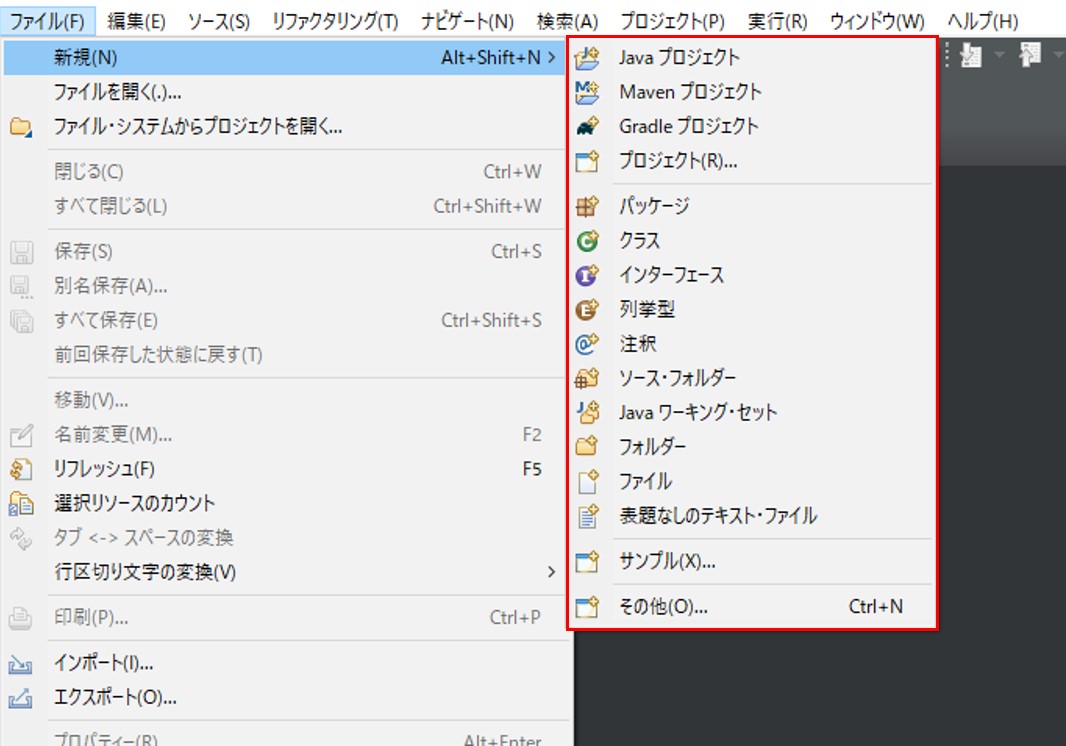Click the green クラス icon
This screenshot has width=1066, height=746.
[x=587, y=241]
